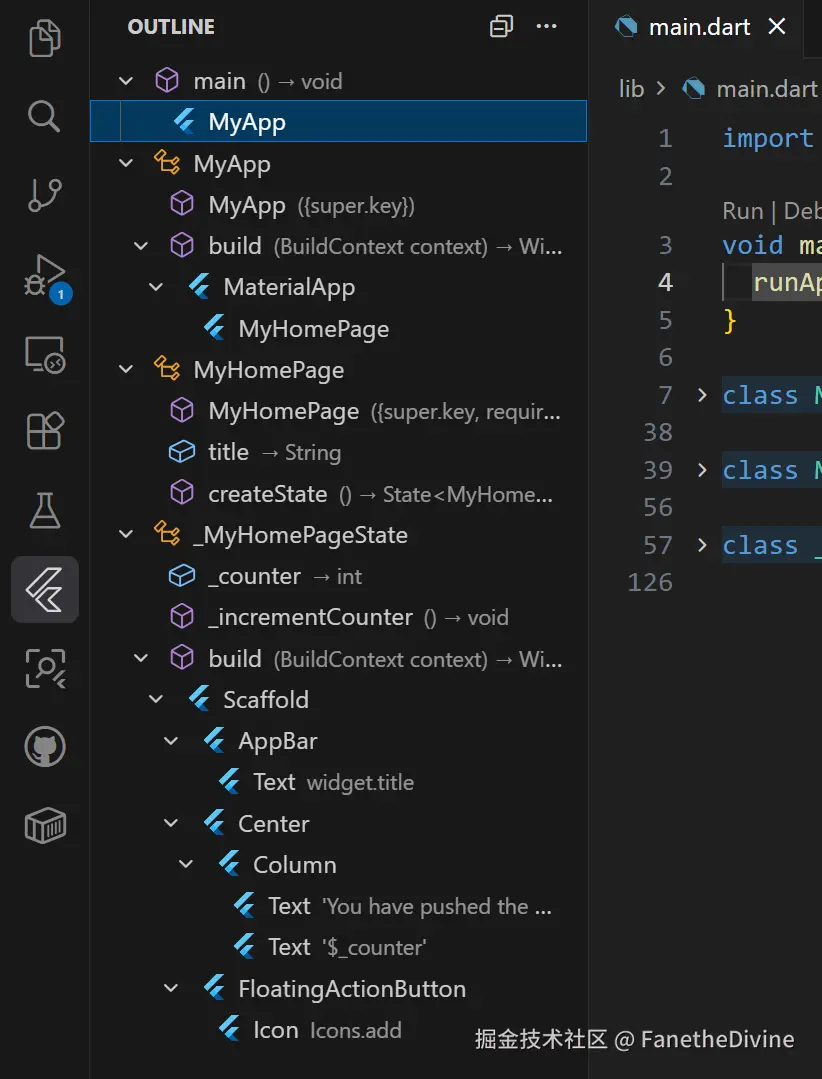Image resolution: width=822 pixels, height=1079 pixels.
Task: Collapse all items in Outline panel
Action: coord(501,27)
